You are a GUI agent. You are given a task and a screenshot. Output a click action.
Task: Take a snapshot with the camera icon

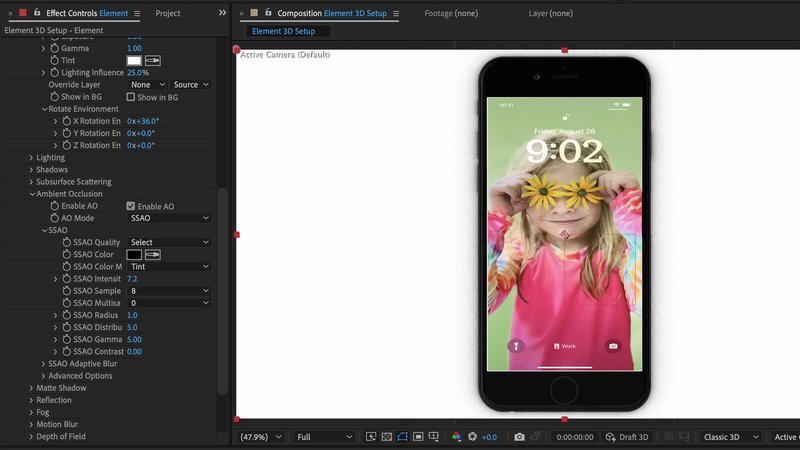[x=519, y=437]
